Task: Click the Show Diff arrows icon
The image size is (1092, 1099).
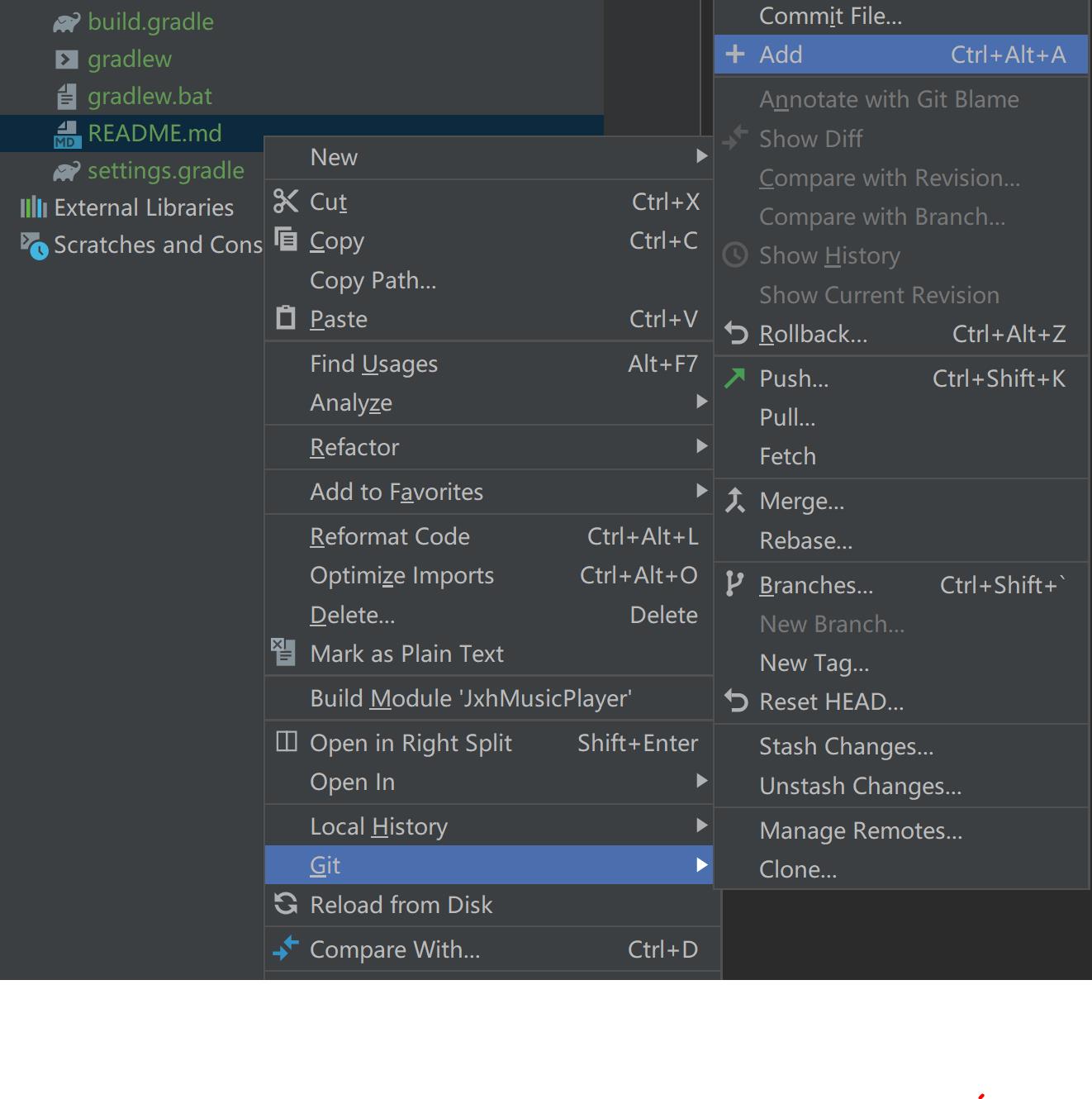Action: [x=734, y=138]
